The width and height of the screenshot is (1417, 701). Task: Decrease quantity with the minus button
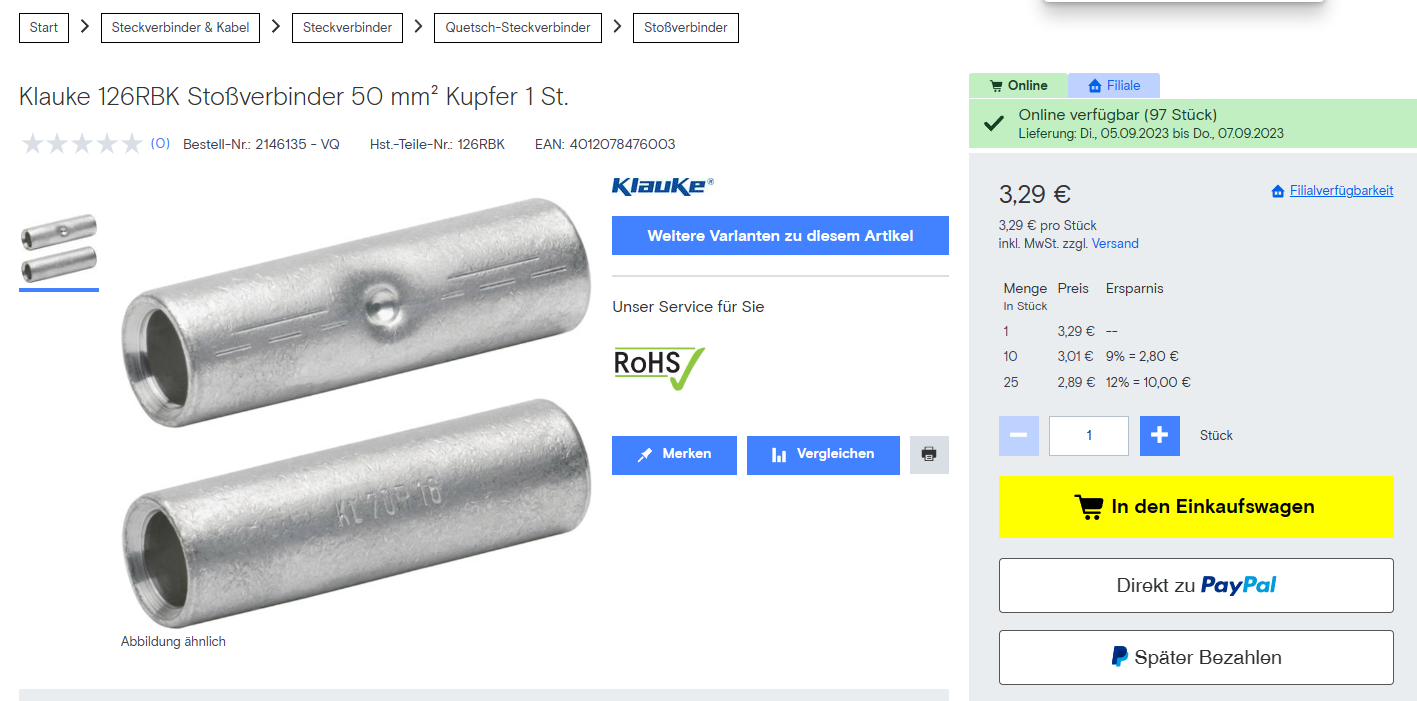point(1019,436)
